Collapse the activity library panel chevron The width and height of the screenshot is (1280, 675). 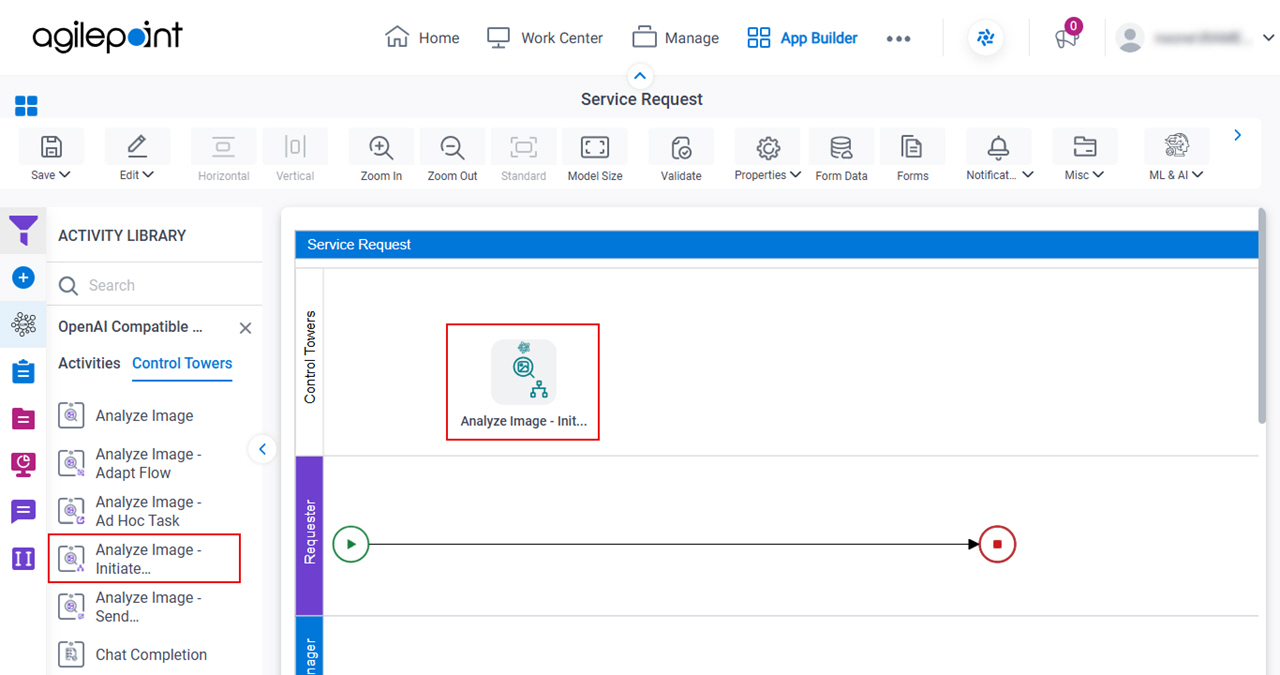pyautogui.click(x=262, y=449)
